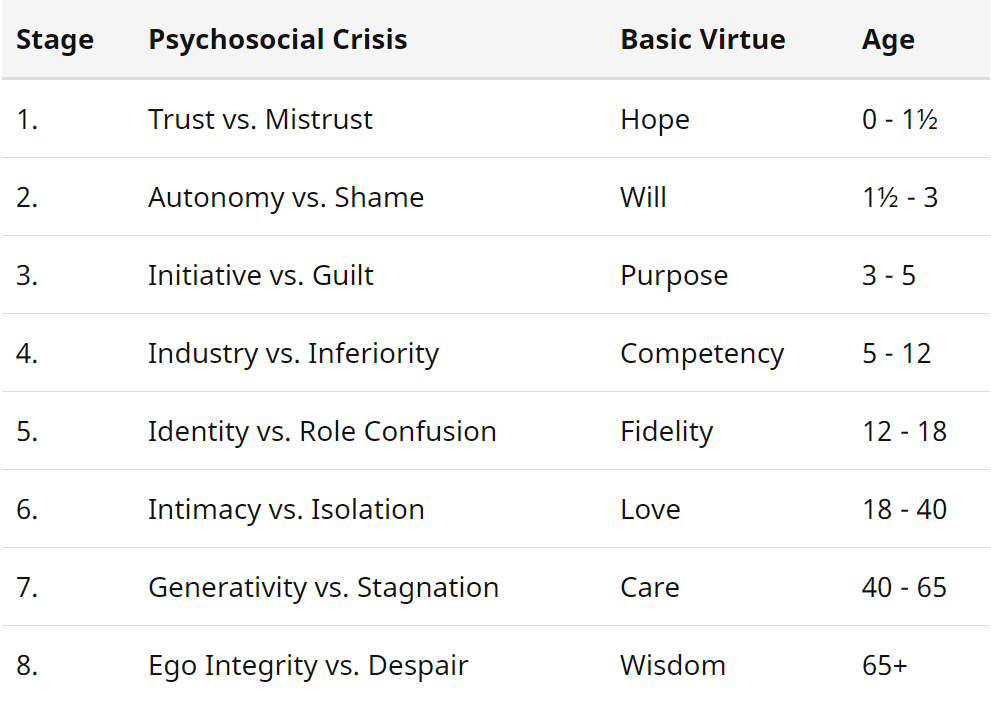Select the Autonomy vs. Shame cell

point(286,198)
